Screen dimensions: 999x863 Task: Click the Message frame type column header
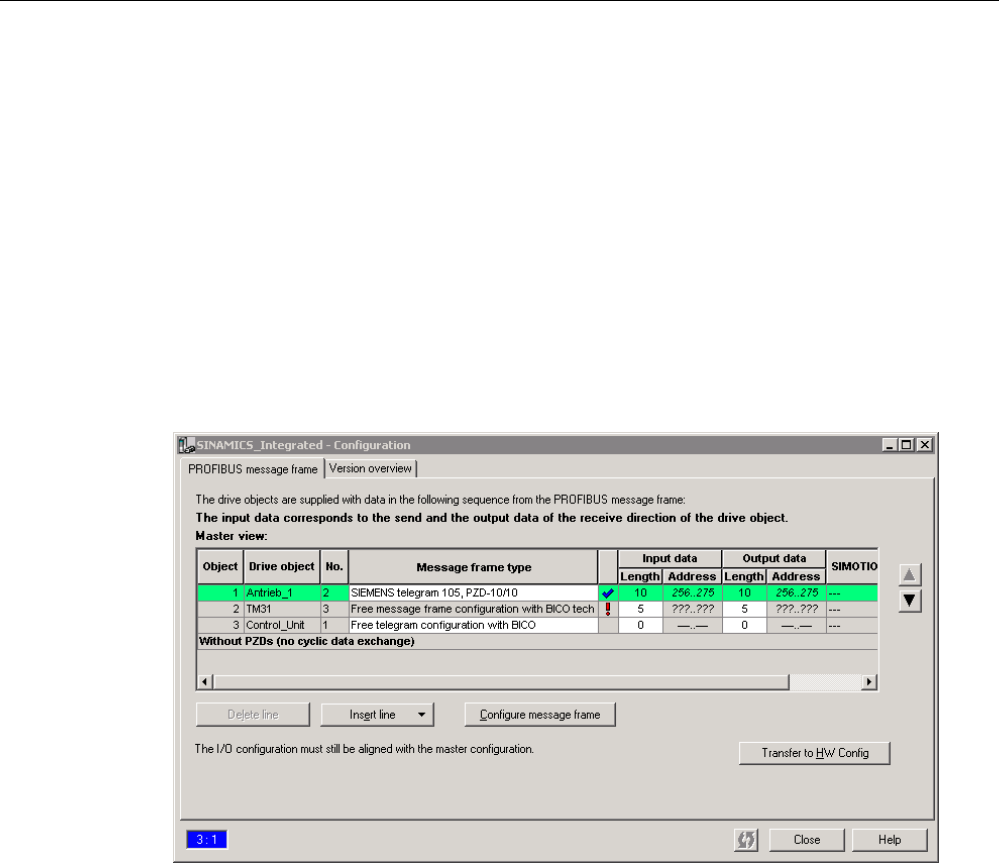point(473,567)
